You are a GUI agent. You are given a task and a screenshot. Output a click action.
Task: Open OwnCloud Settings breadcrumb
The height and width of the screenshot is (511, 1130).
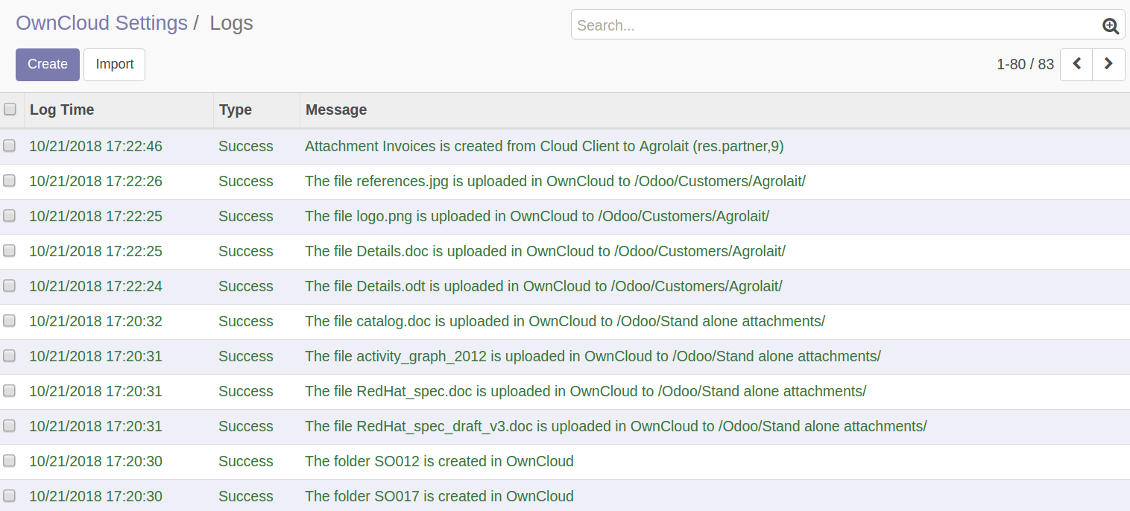[101, 23]
